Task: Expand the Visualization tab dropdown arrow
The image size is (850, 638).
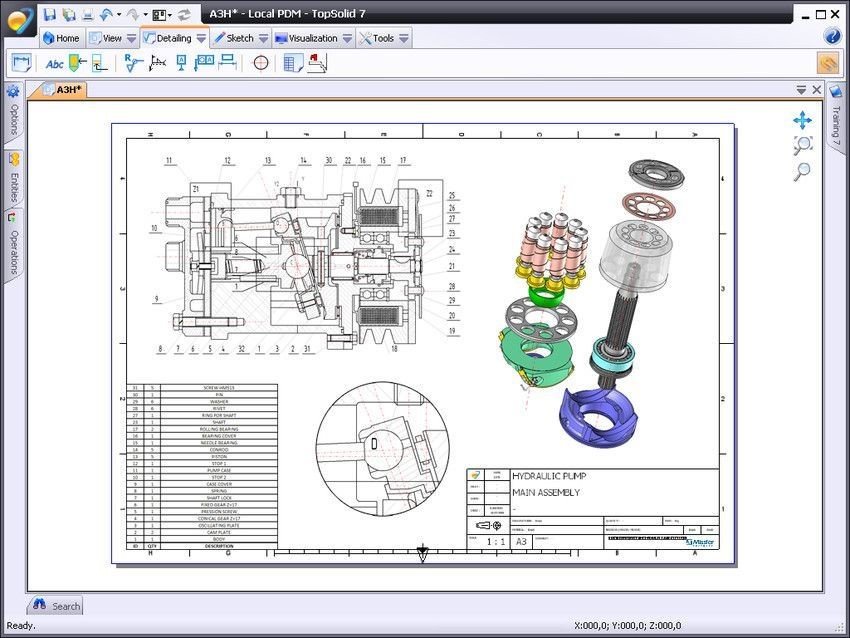Action: point(347,38)
